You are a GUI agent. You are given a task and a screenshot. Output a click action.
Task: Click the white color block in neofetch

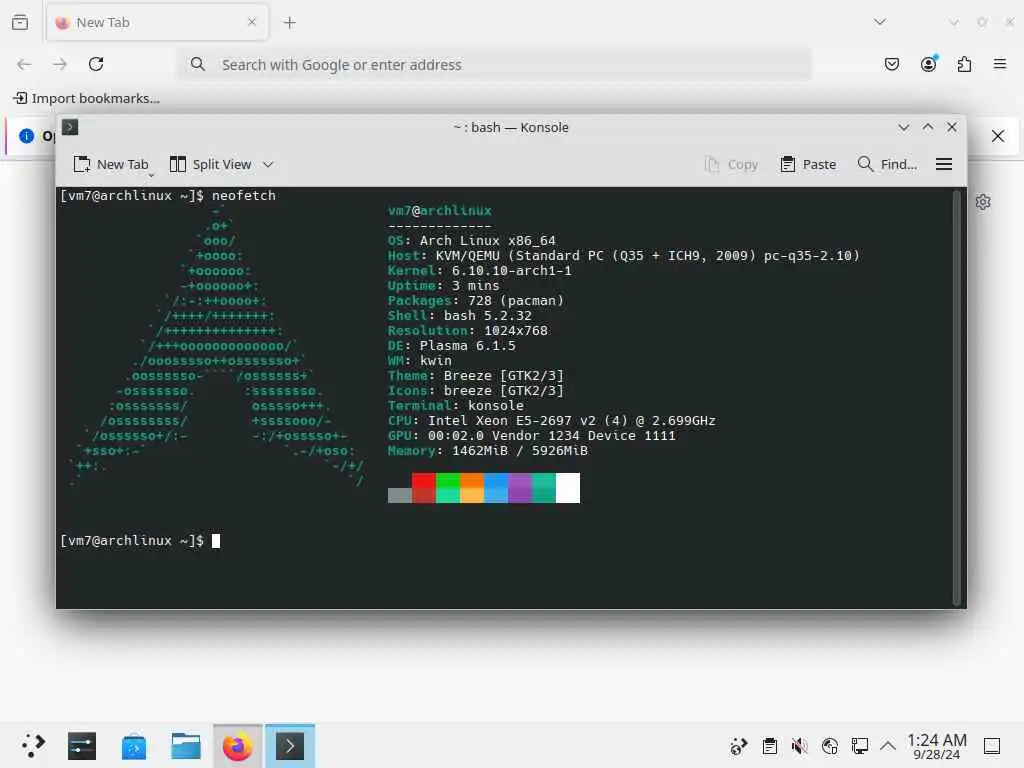click(568, 488)
